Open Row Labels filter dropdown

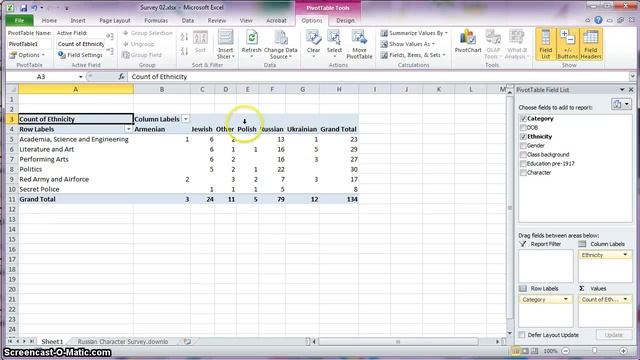(128, 129)
